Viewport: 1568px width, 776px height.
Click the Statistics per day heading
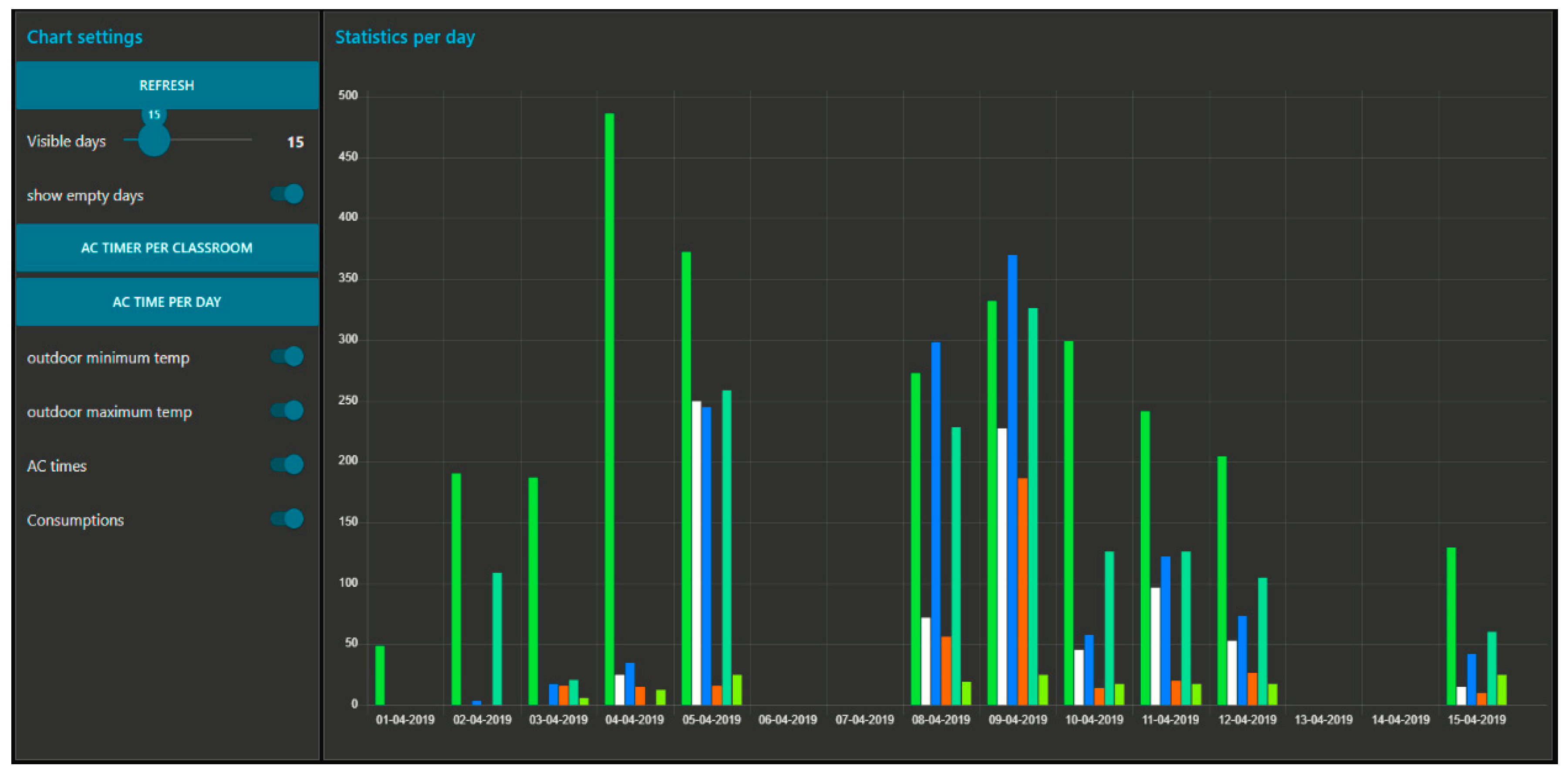[x=405, y=38]
